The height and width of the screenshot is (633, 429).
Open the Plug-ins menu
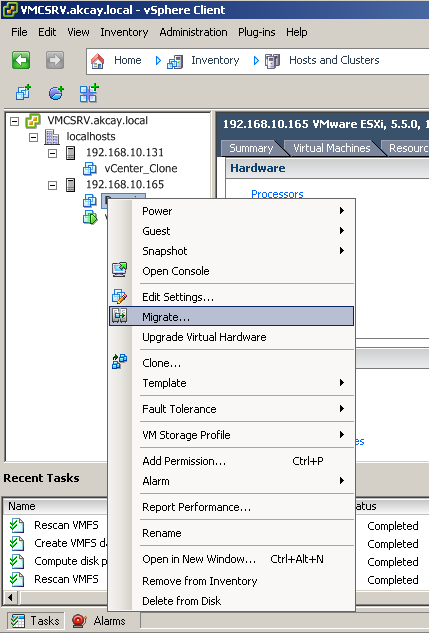[x=257, y=32]
